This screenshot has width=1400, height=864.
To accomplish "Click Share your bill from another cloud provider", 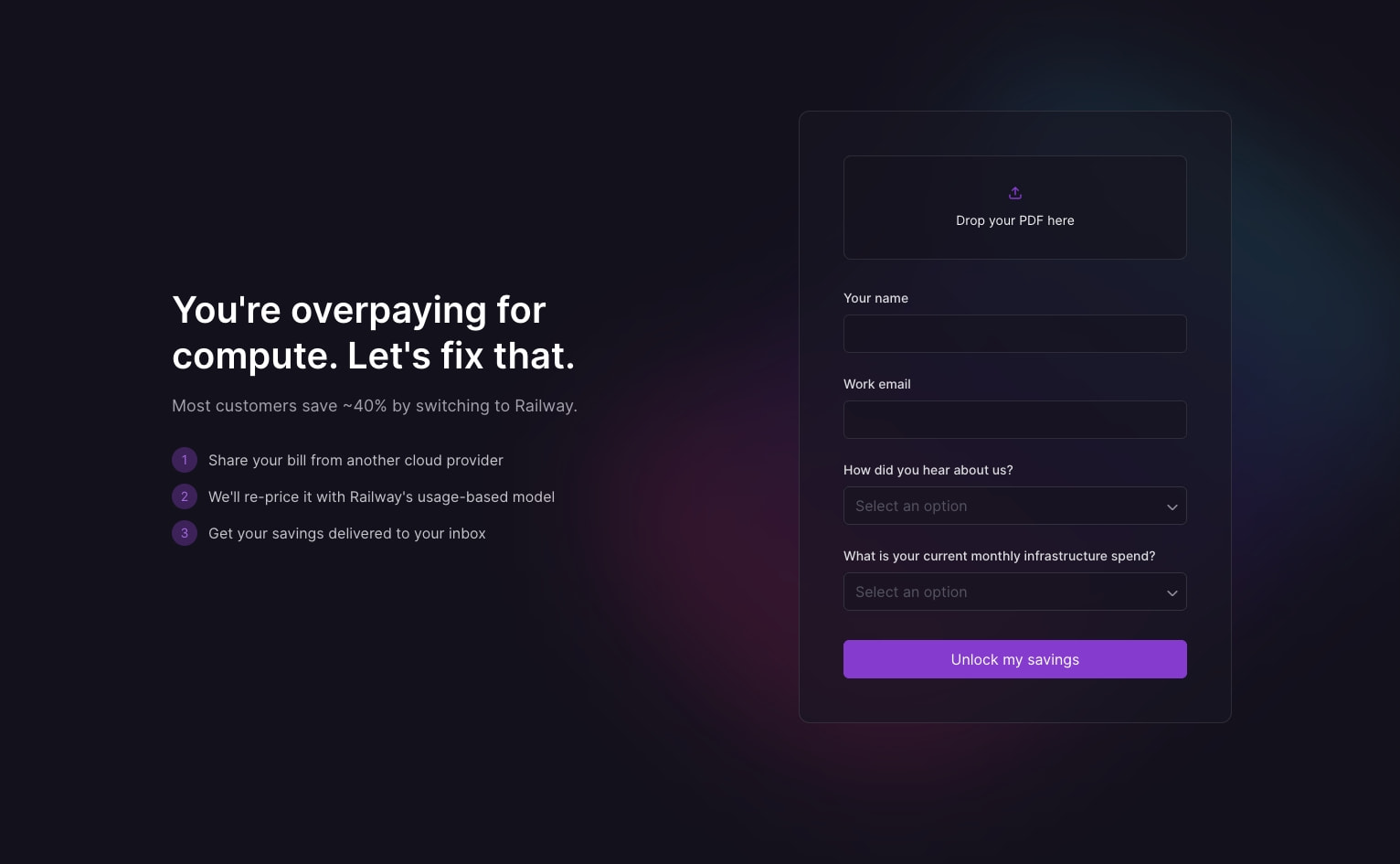I will (x=355, y=460).
